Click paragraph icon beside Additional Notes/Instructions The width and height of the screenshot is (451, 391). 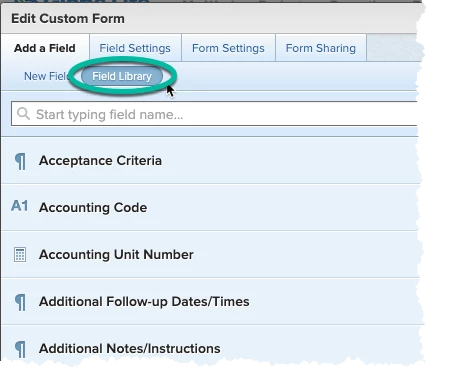20,349
